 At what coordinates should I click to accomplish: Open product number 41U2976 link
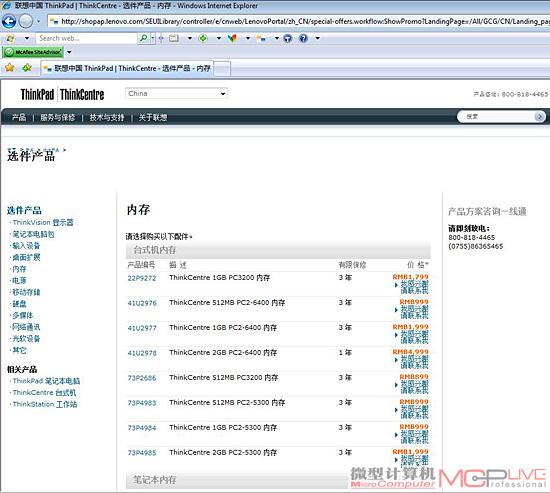(142, 303)
